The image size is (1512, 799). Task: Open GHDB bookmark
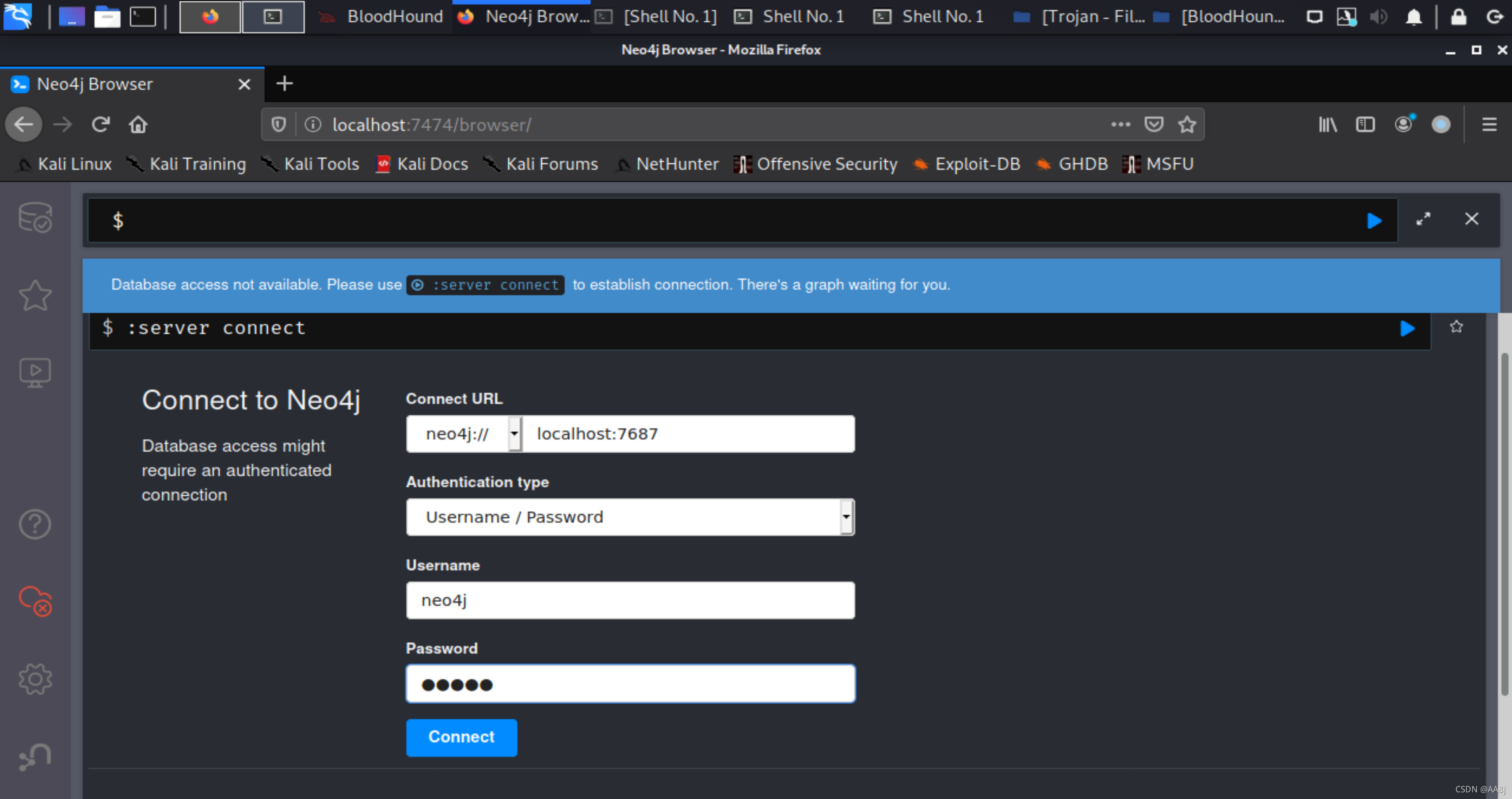point(1072,164)
